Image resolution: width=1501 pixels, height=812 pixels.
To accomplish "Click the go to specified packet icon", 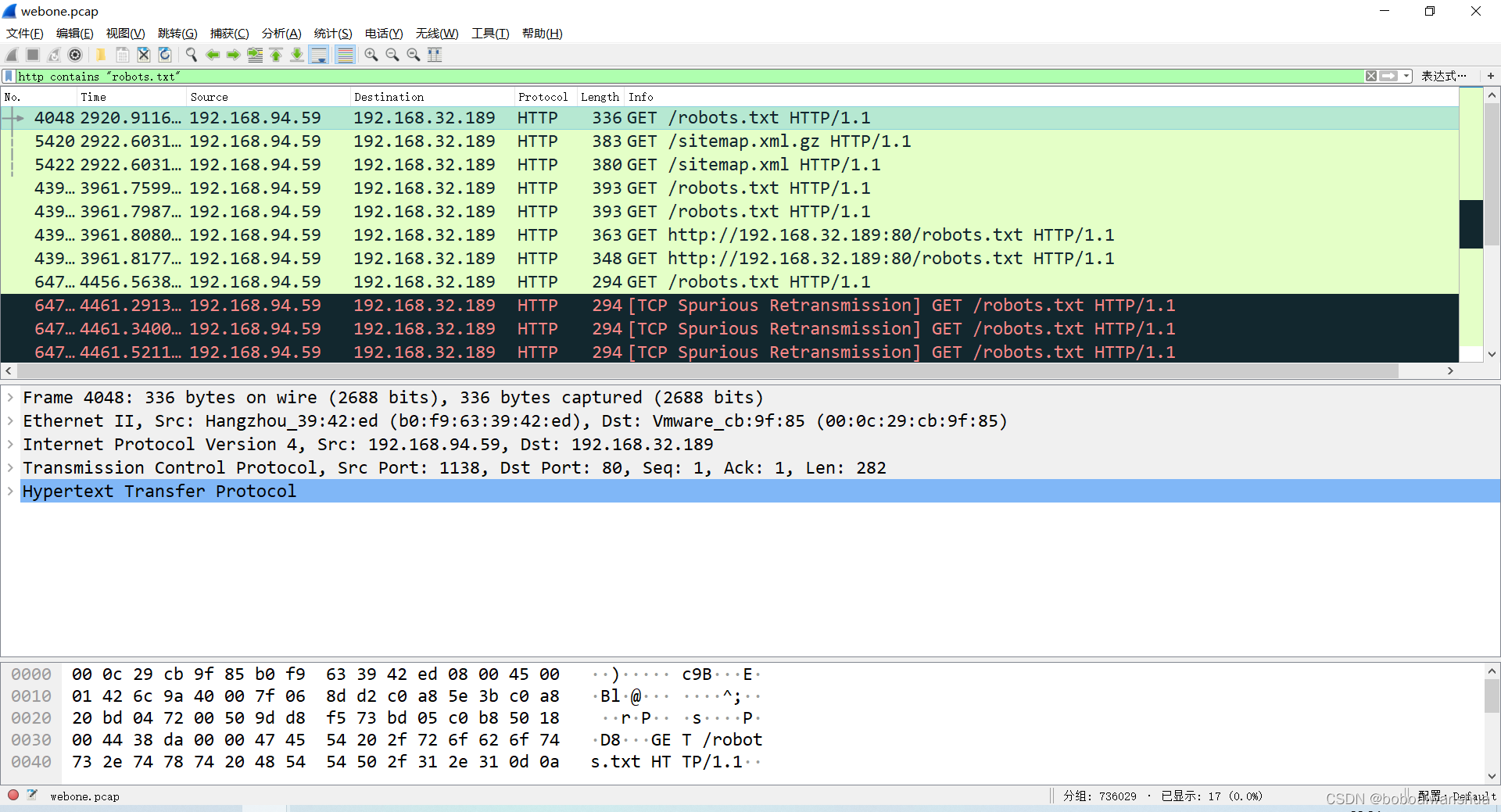I will 255,55.
